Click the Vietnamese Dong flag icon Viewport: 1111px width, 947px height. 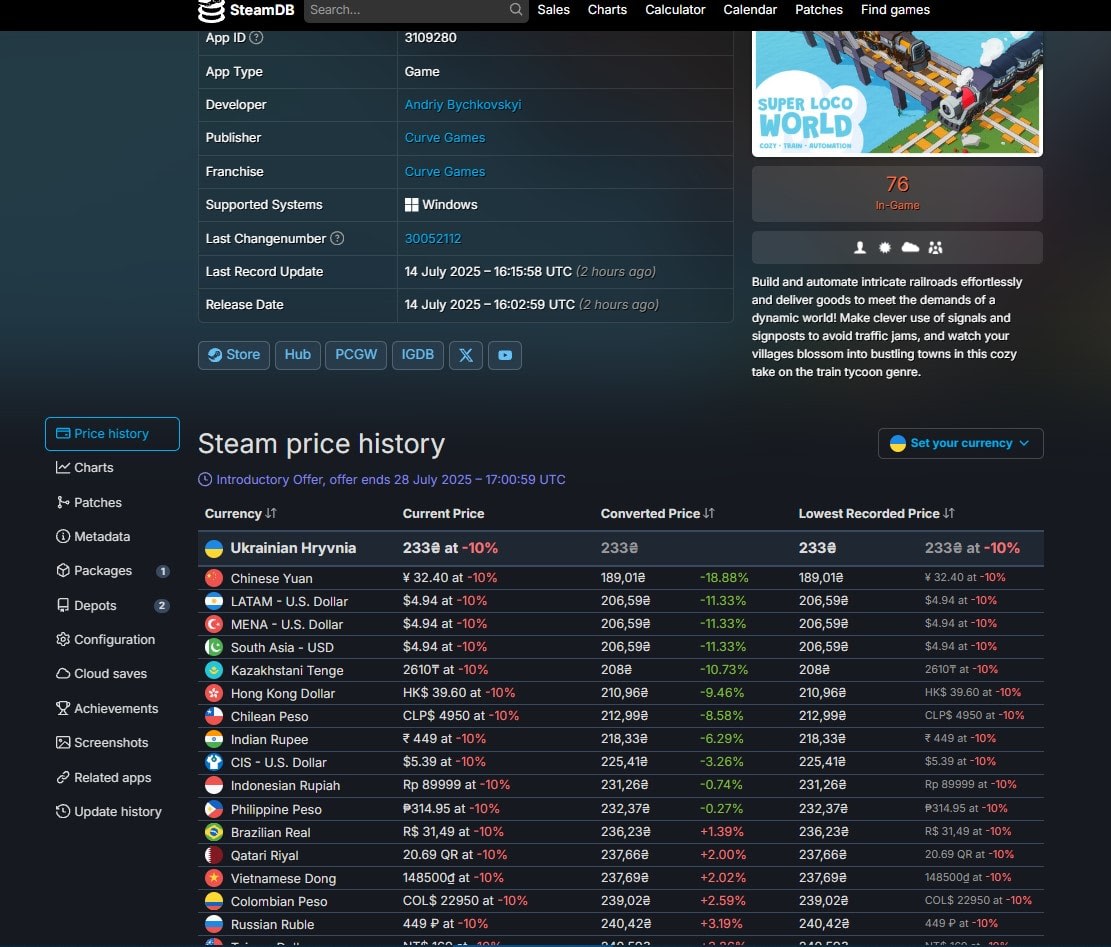point(213,878)
